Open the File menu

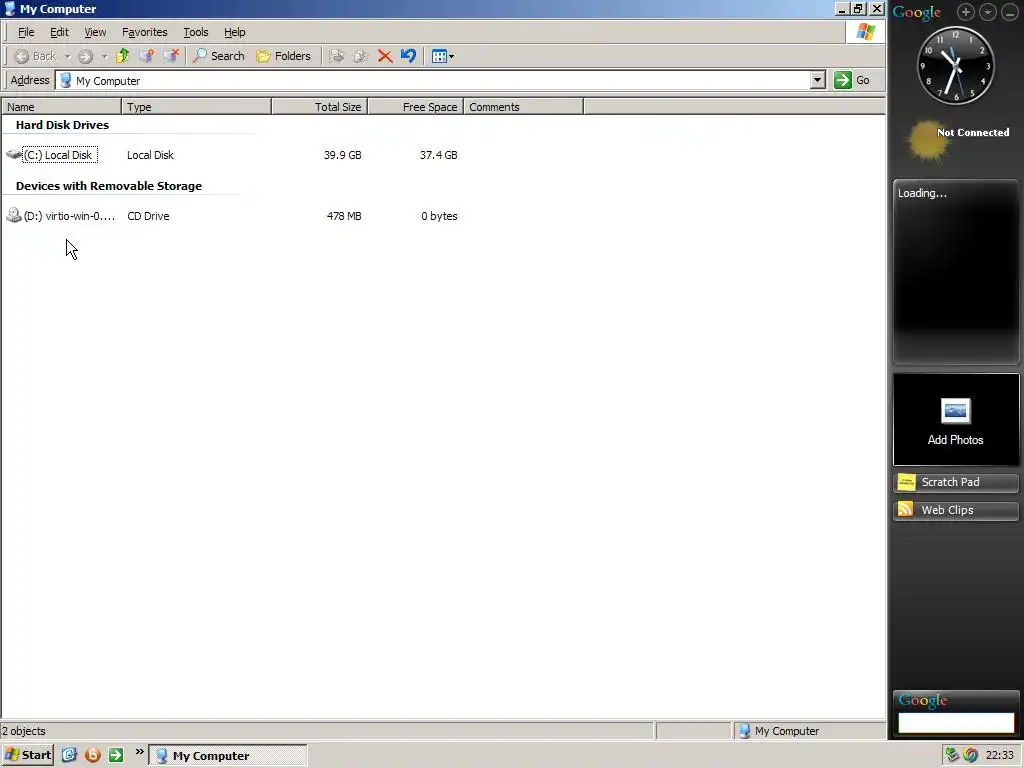pos(26,32)
